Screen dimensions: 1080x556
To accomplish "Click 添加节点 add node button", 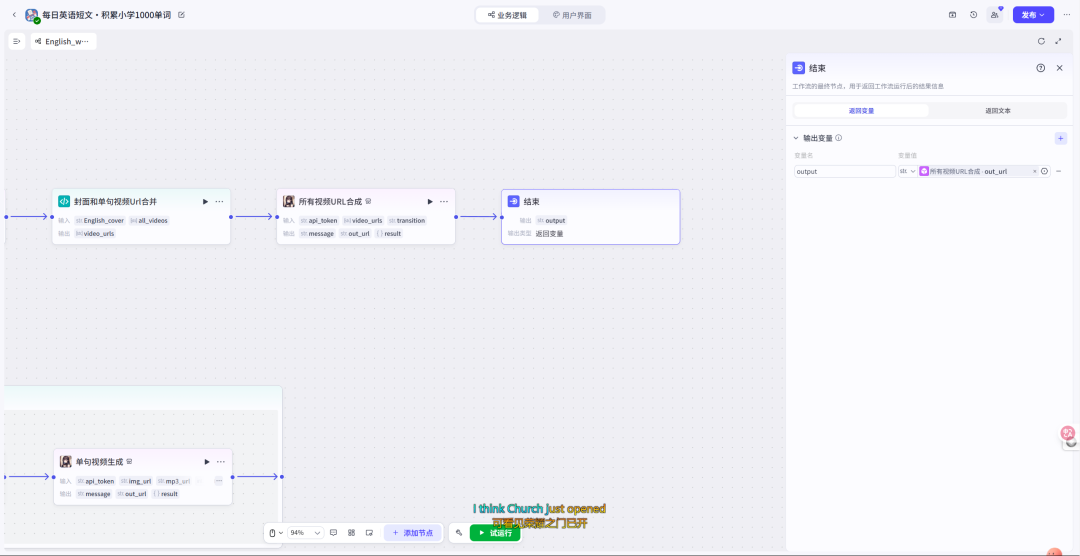I will click(x=413, y=533).
